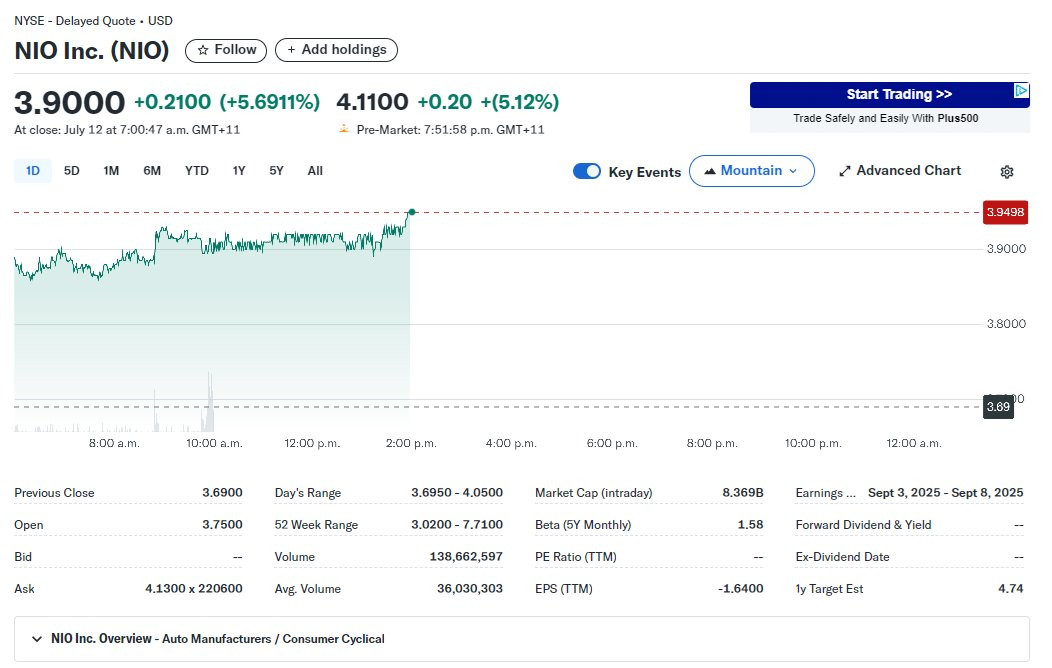Click the NIO Inc. (NIO) title

[92, 50]
